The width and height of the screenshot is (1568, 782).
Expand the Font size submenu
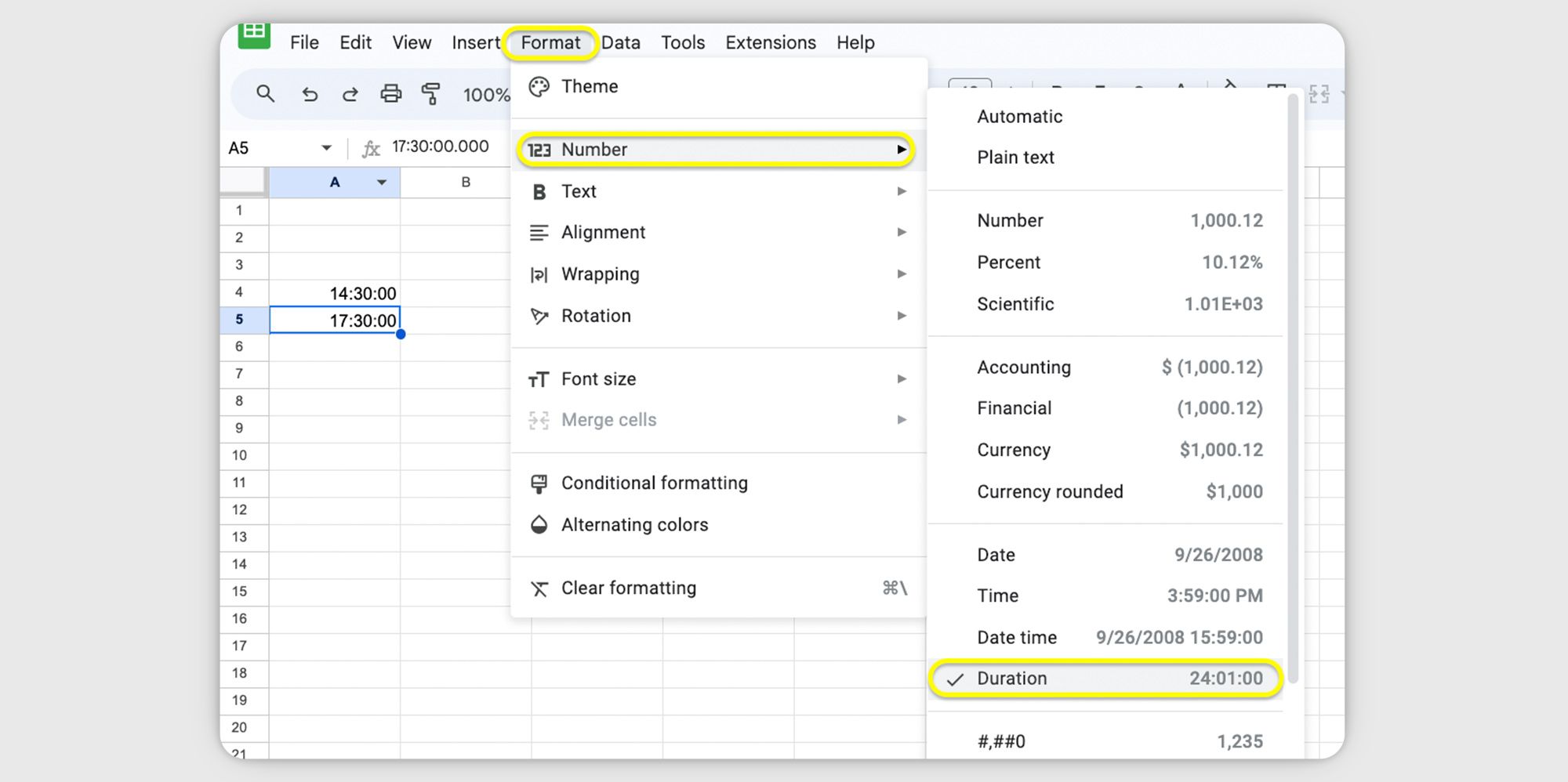(598, 378)
